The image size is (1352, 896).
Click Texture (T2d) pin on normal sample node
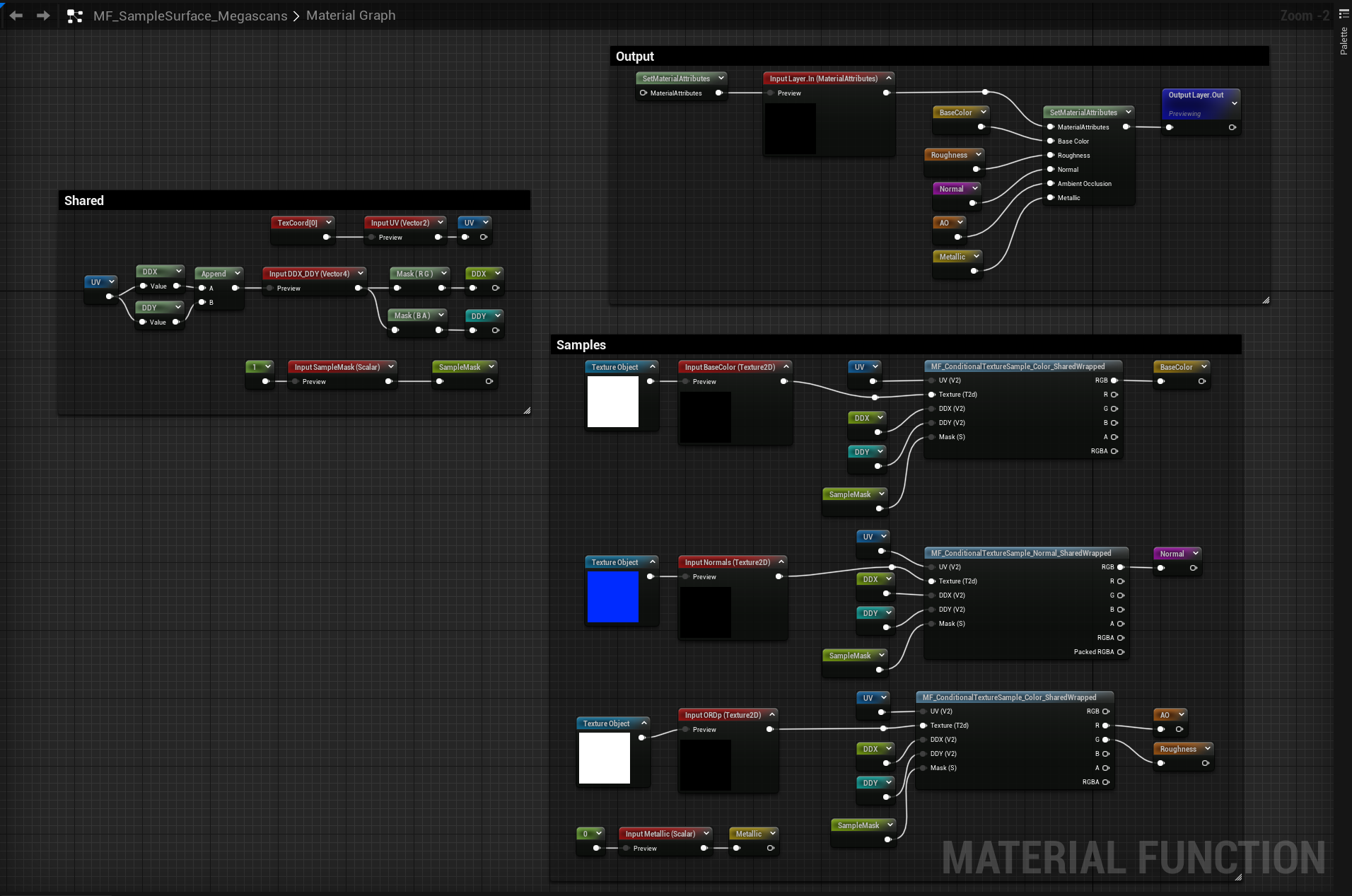click(932, 581)
